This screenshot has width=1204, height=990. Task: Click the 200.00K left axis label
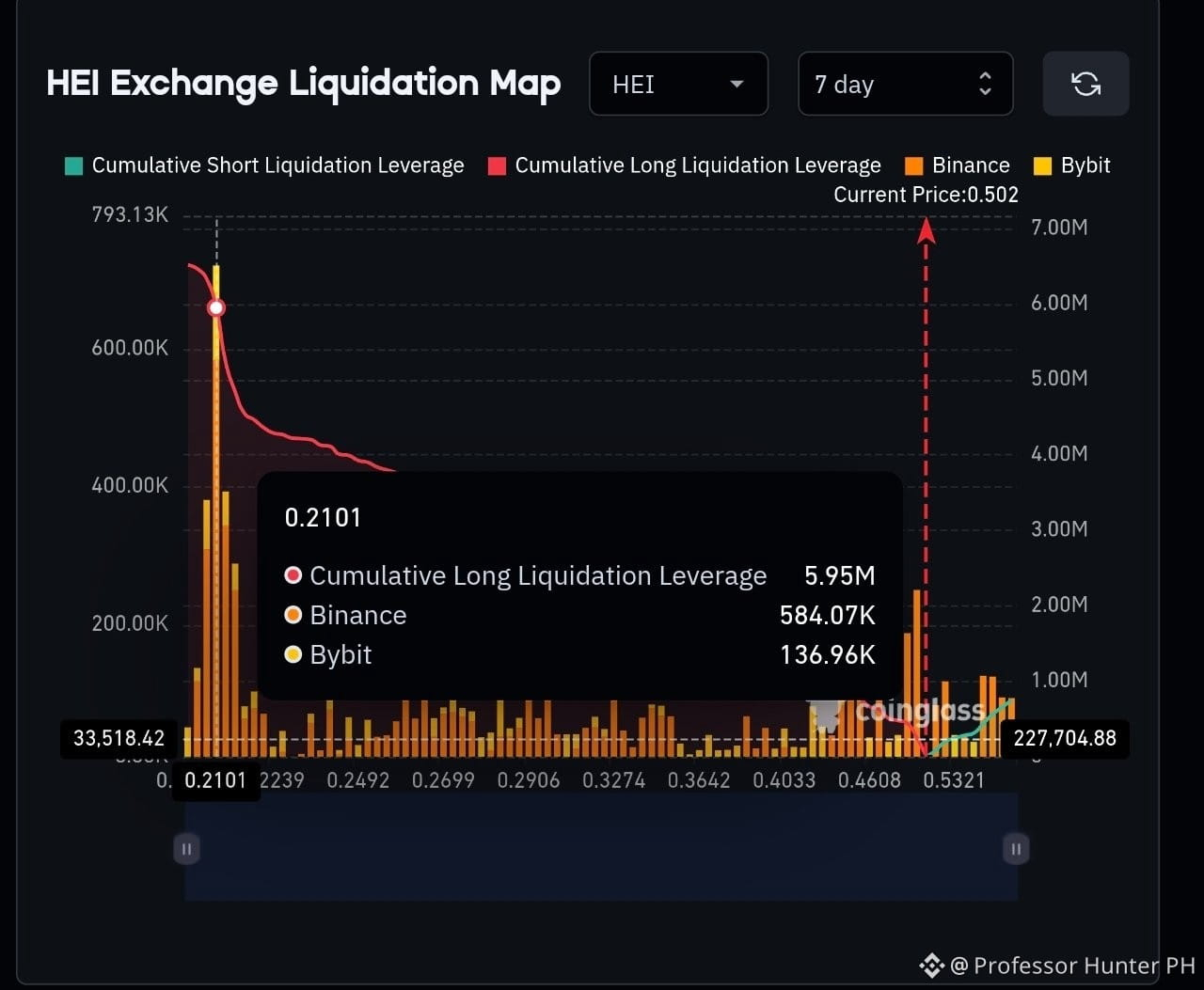(x=130, y=623)
